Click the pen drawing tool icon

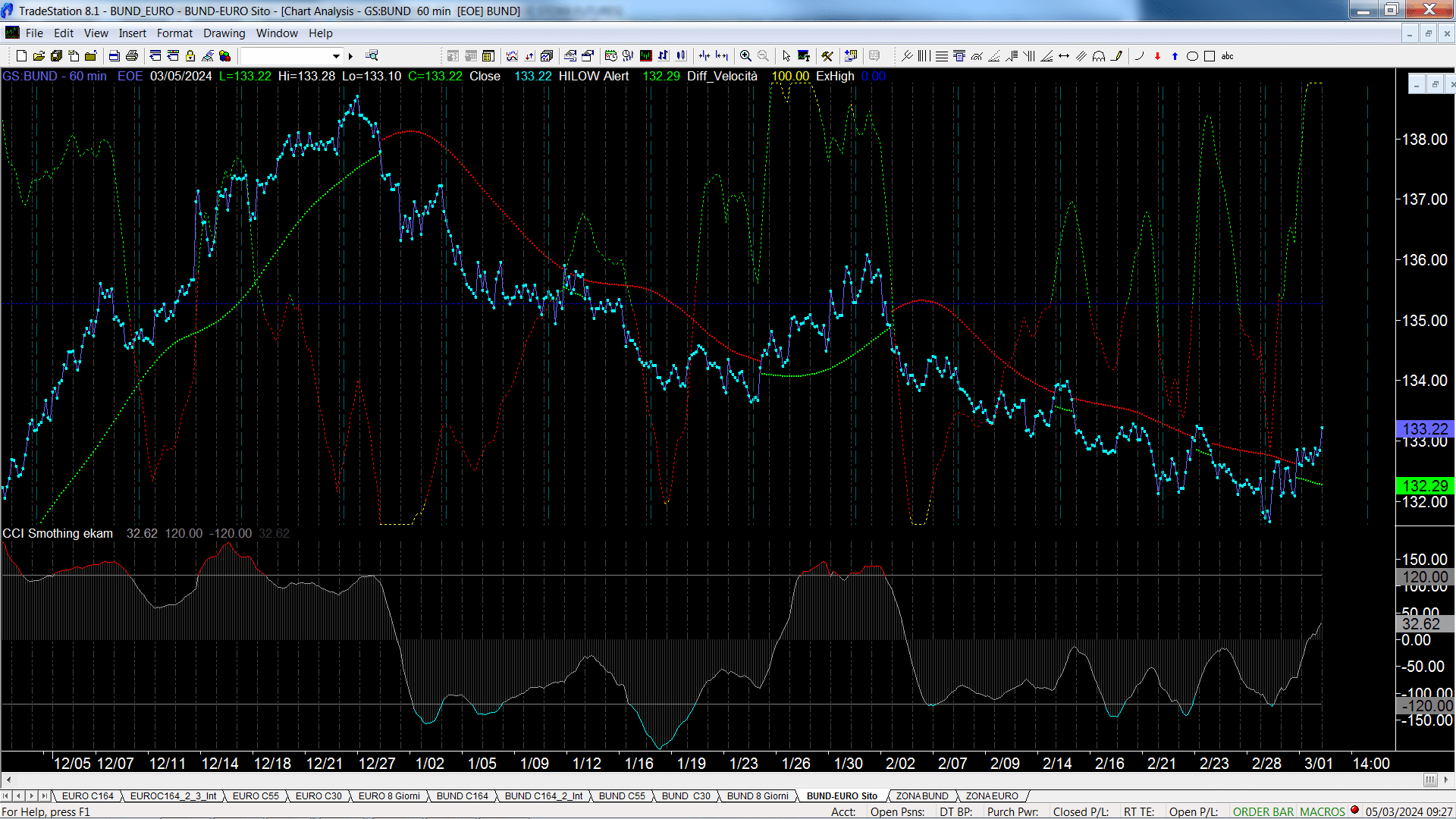(x=1116, y=55)
